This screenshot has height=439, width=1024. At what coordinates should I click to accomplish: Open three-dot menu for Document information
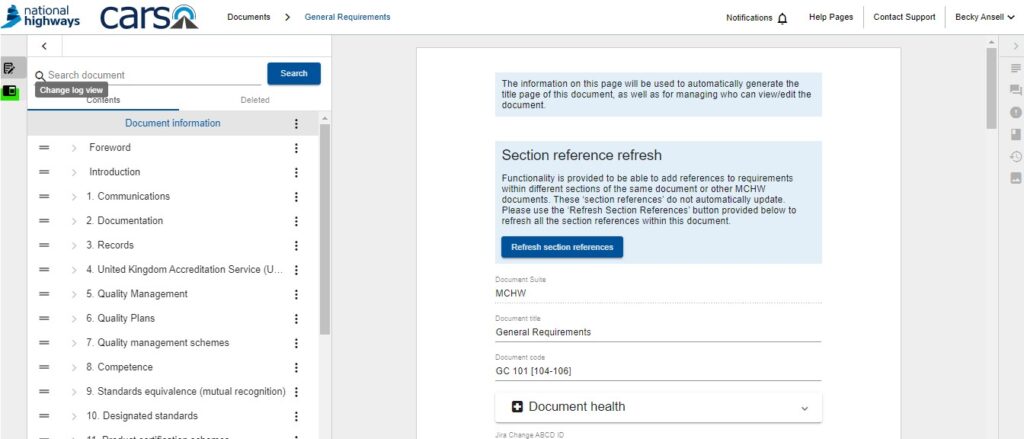point(296,124)
